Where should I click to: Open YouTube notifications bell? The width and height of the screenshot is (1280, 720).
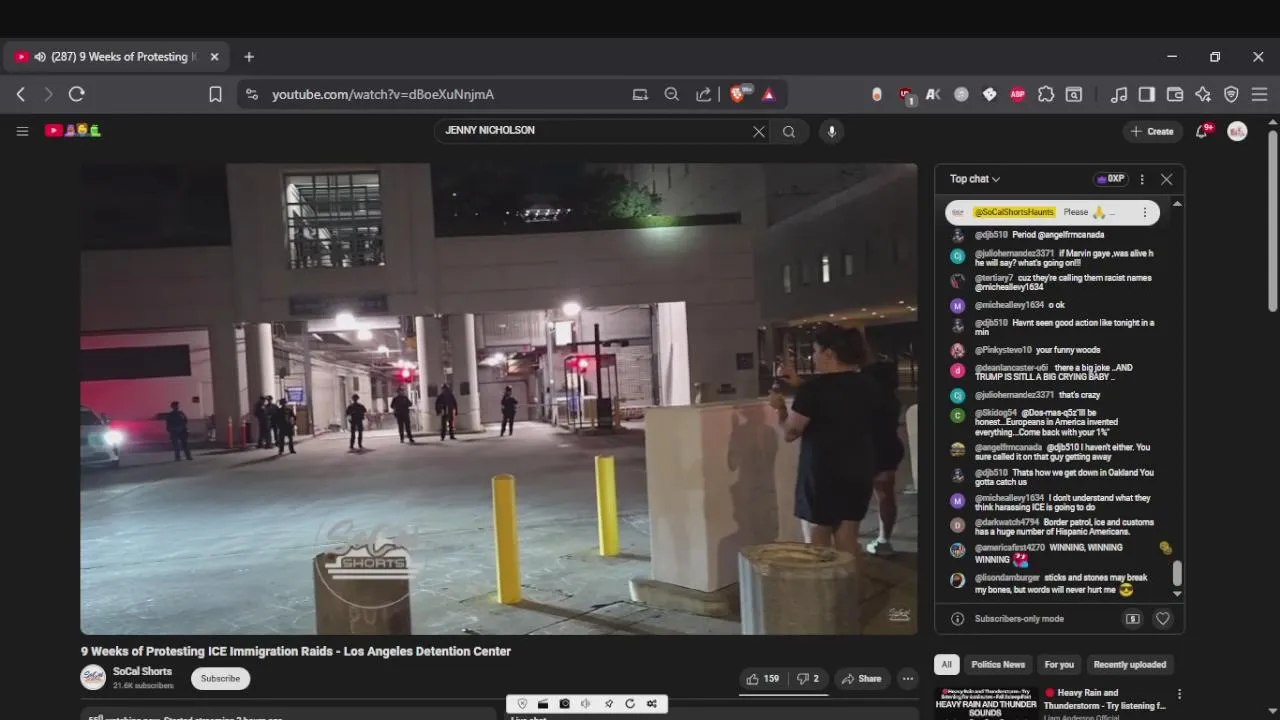(x=1202, y=131)
